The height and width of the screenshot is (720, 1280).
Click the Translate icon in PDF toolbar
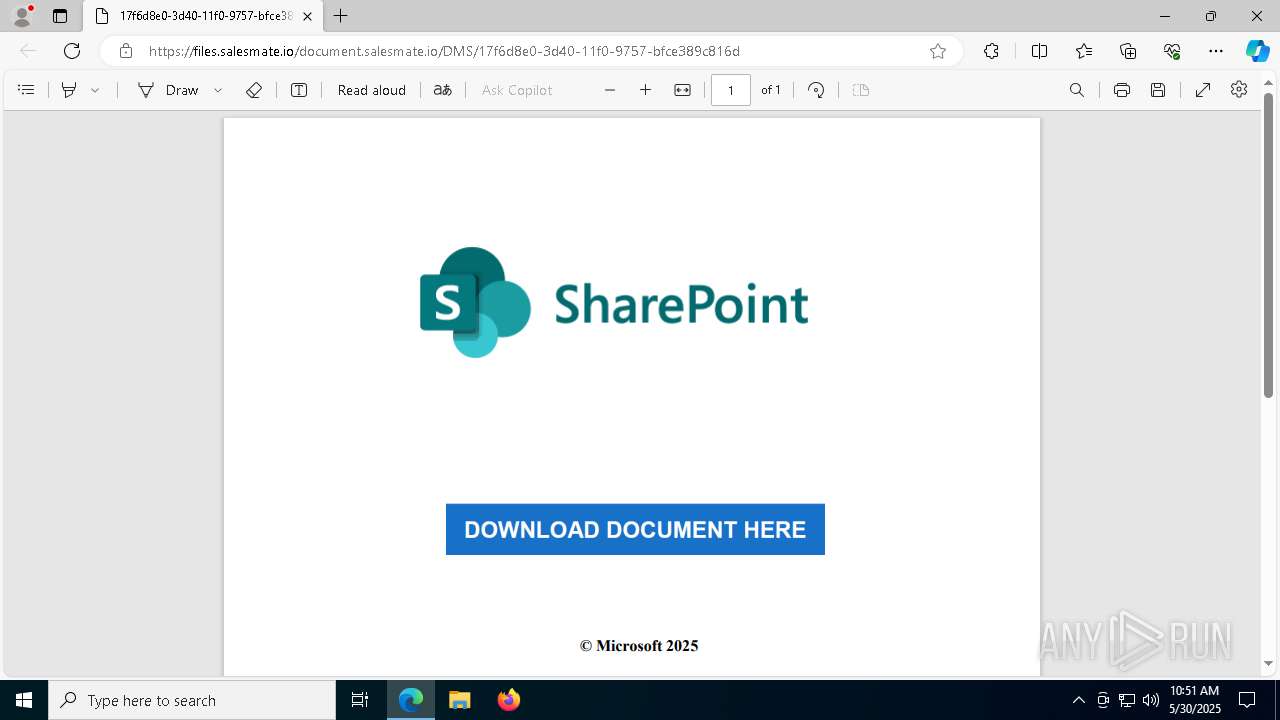(x=442, y=90)
